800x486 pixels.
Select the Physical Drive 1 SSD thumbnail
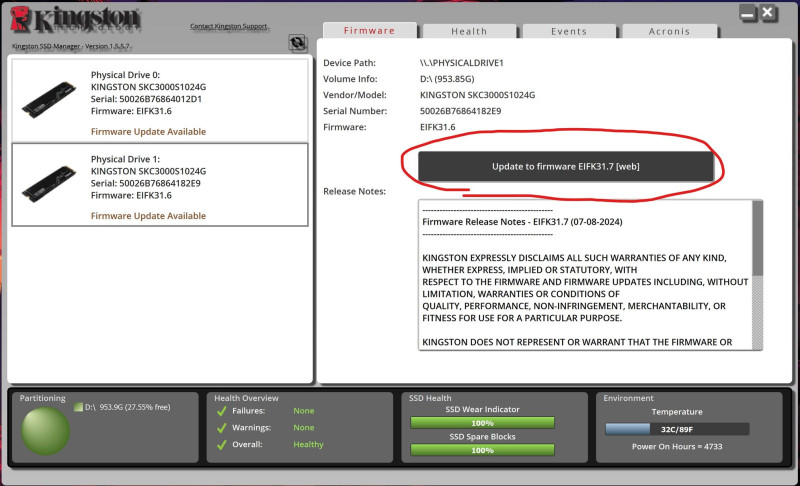(49, 184)
